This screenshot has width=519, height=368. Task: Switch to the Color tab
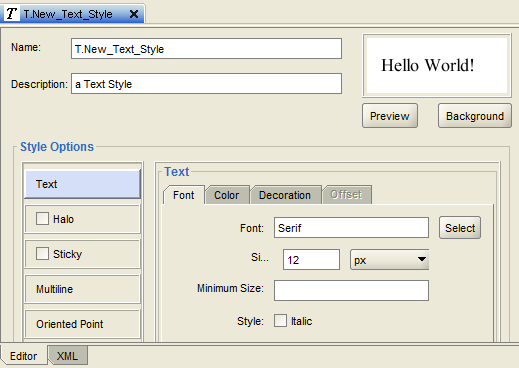tap(227, 195)
